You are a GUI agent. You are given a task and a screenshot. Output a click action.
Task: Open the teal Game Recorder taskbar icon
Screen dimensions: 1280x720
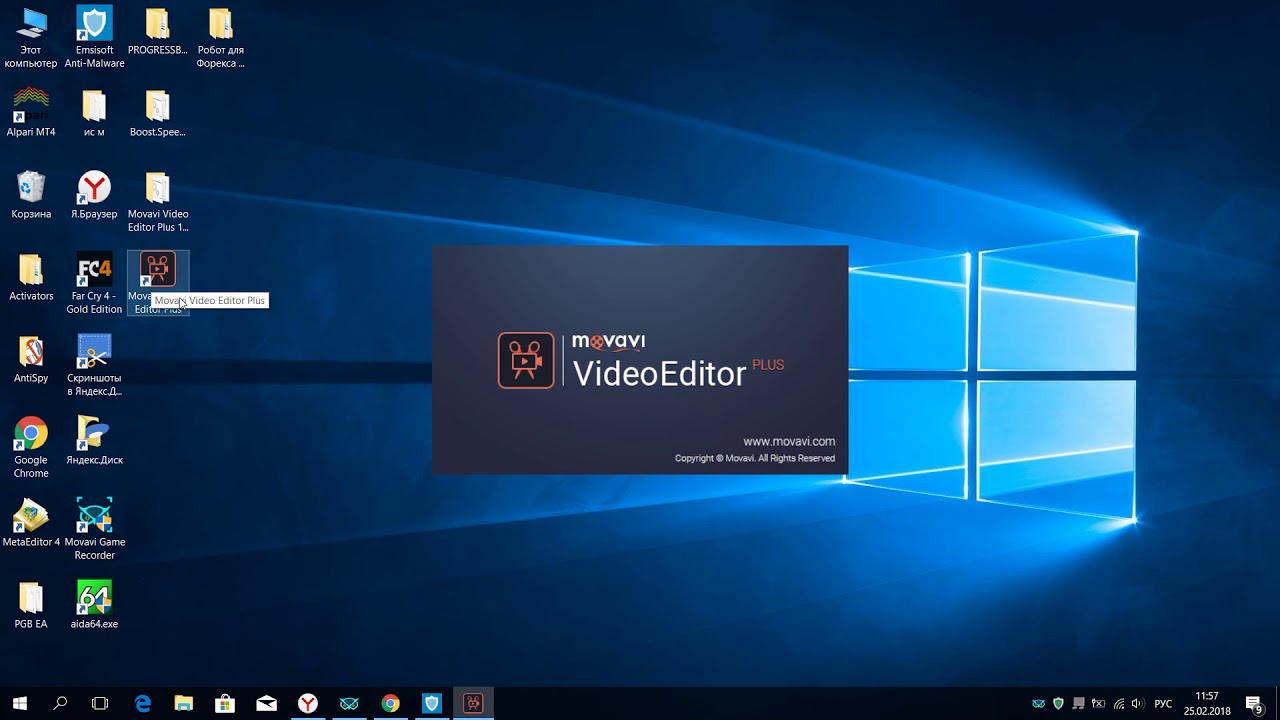[349, 704]
